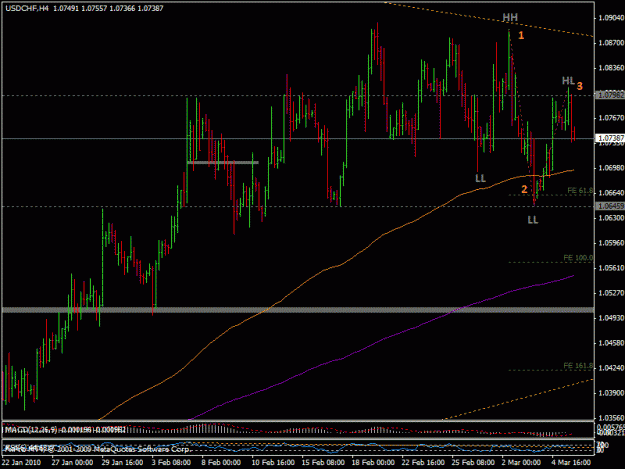Click the 1.06980 price axis value

(611, 168)
